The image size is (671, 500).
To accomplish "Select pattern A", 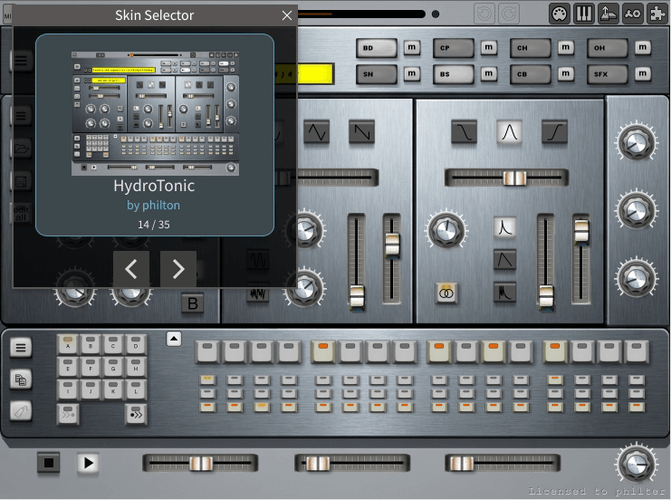I will click(68, 345).
